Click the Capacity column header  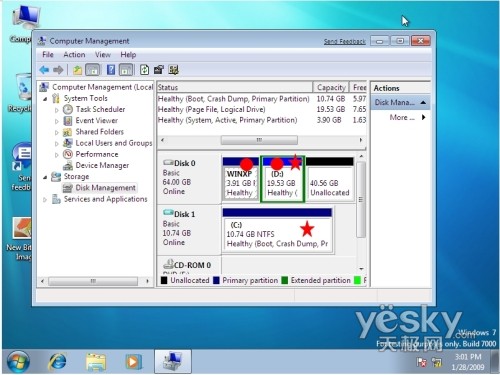pos(331,87)
